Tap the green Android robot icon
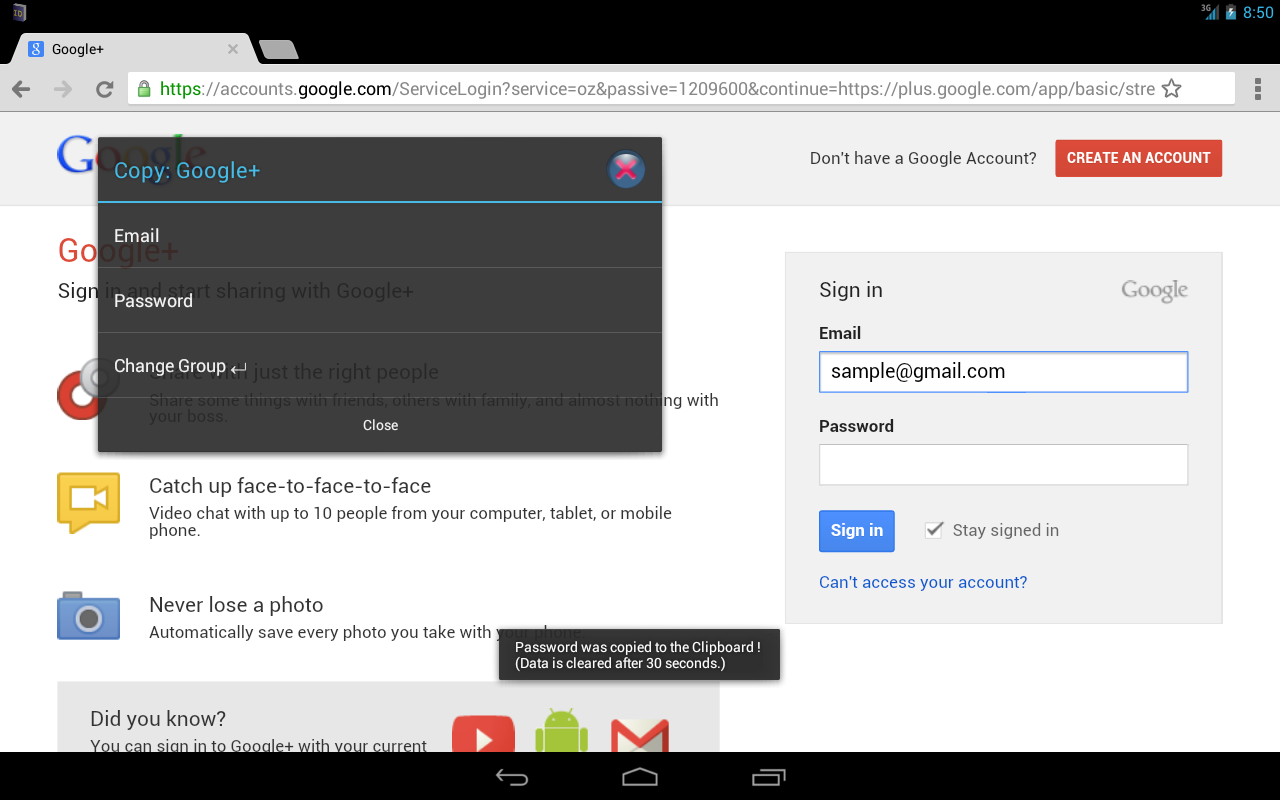Screen dimensions: 1280x800 tap(561, 733)
